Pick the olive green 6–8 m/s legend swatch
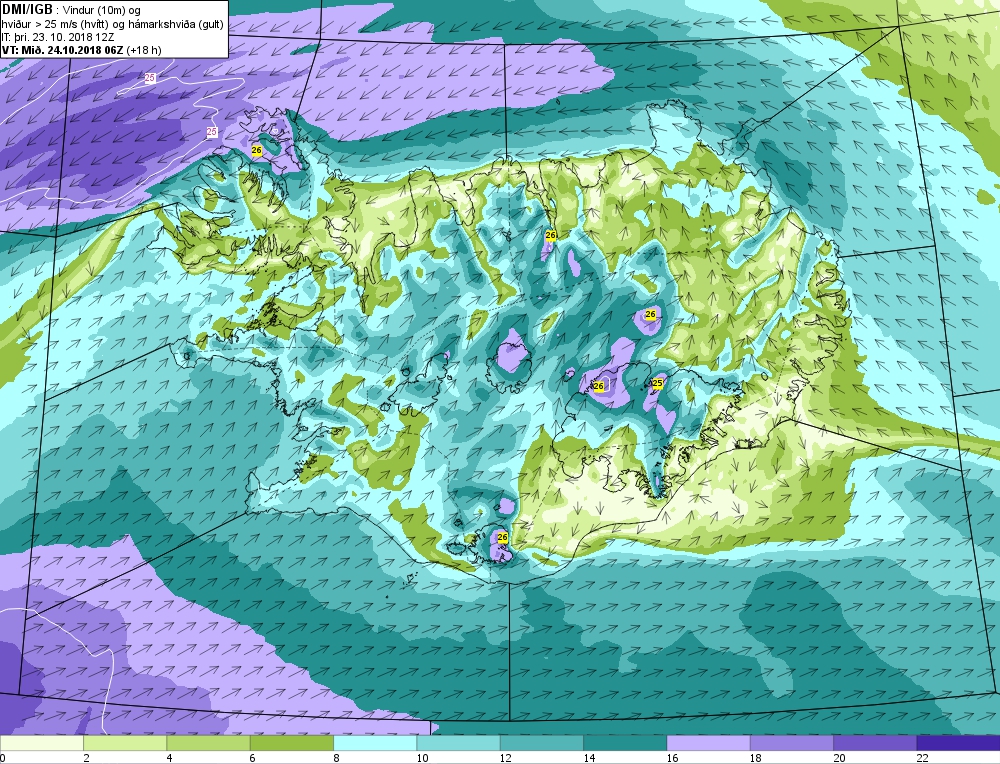The height and width of the screenshot is (764, 1000). pyautogui.click(x=291, y=743)
